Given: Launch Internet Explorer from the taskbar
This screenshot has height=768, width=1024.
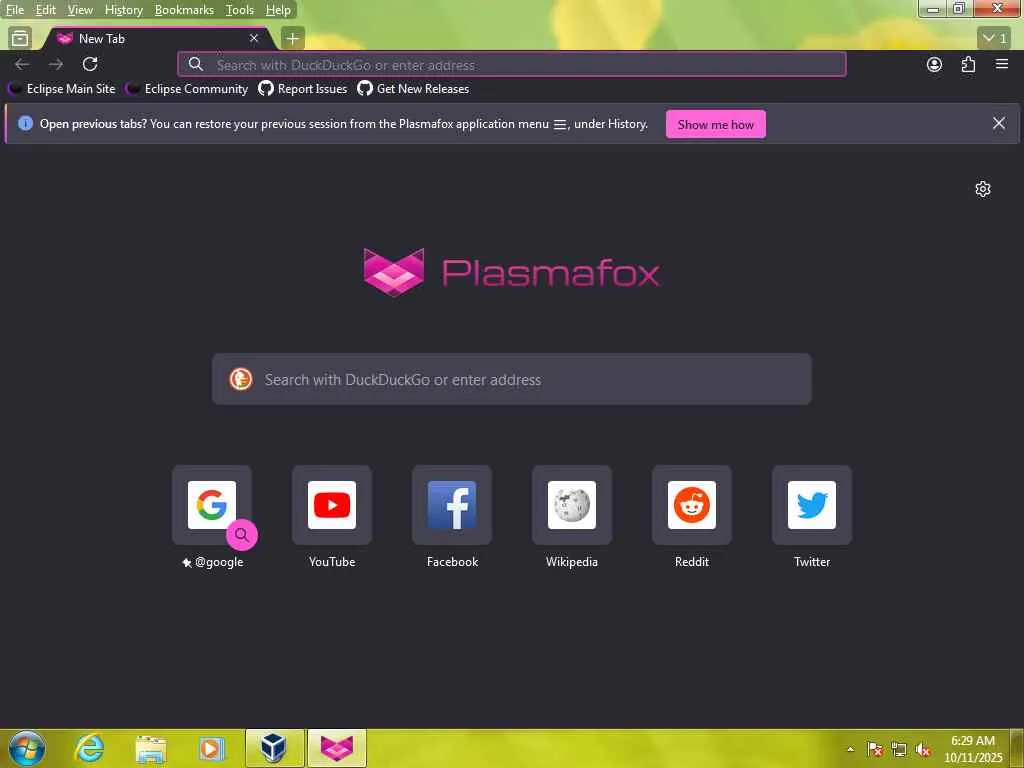Looking at the screenshot, I should click(89, 748).
